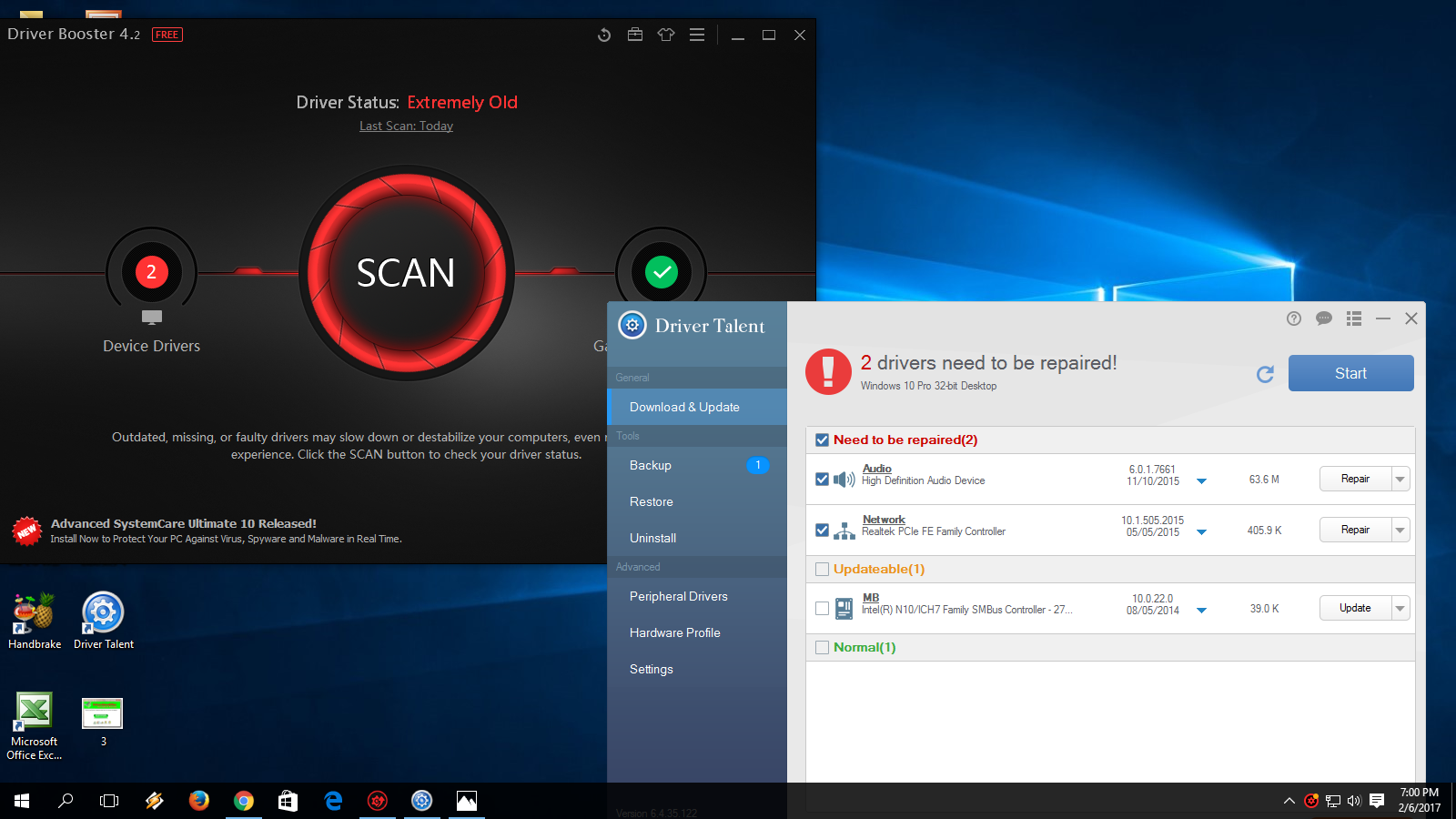Click the motherboard icon in the MB row

[x=844, y=608]
